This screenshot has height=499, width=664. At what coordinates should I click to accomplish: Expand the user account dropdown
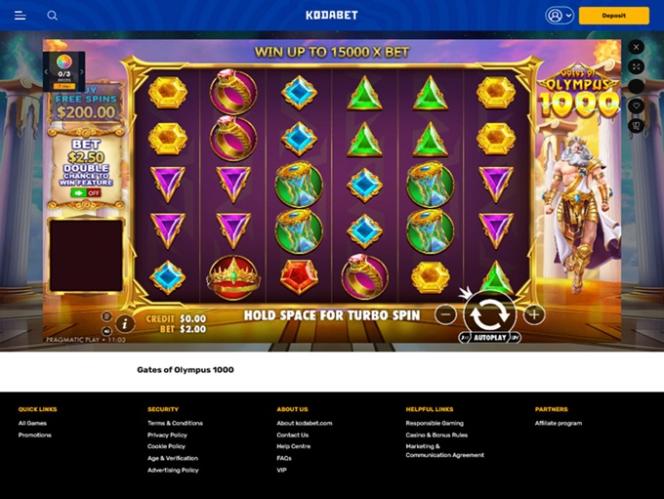click(x=559, y=16)
